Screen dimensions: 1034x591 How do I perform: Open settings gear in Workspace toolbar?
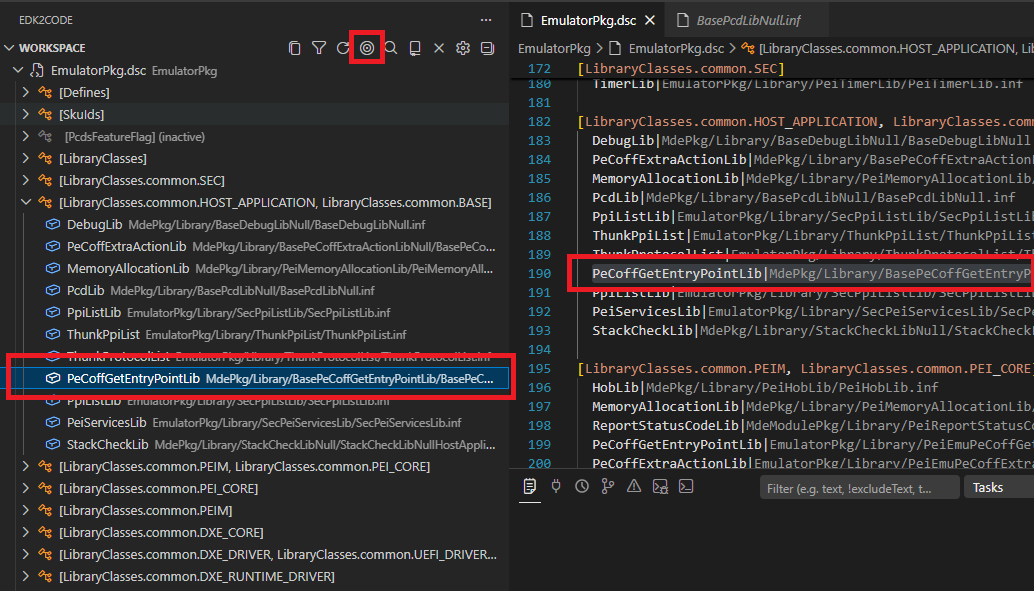(x=463, y=48)
